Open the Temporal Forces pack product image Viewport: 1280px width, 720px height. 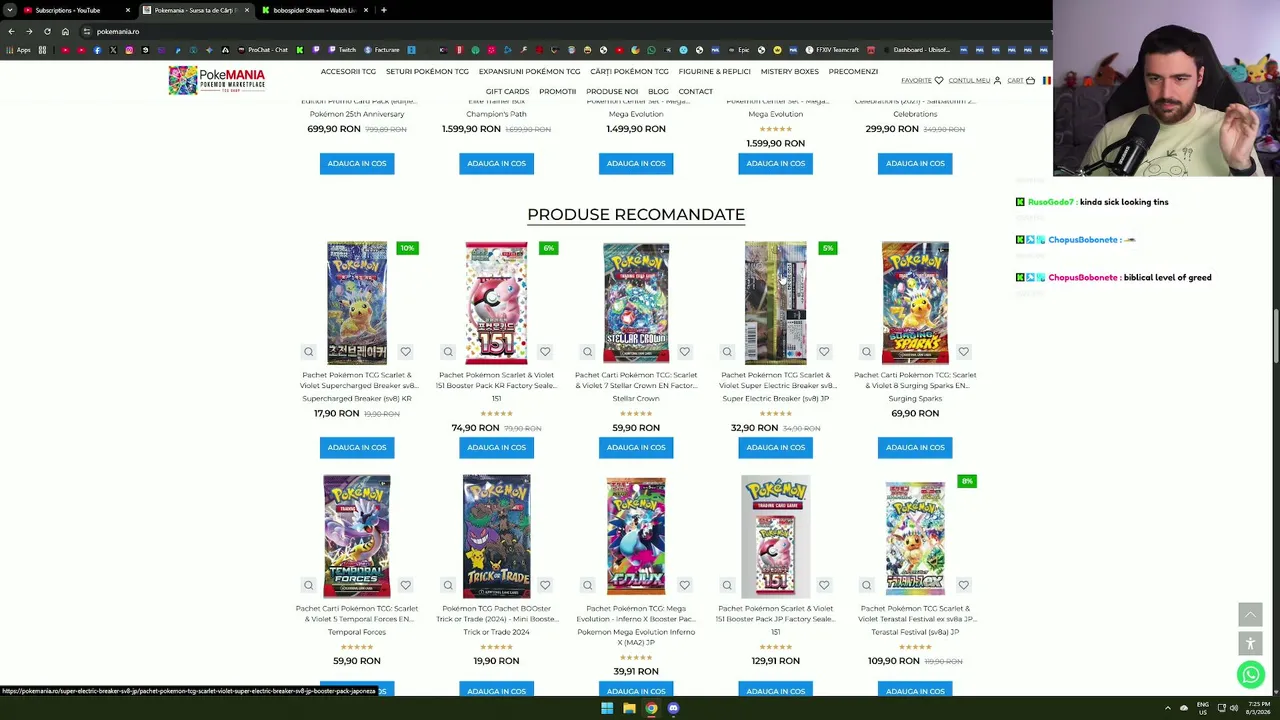[357, 536]
